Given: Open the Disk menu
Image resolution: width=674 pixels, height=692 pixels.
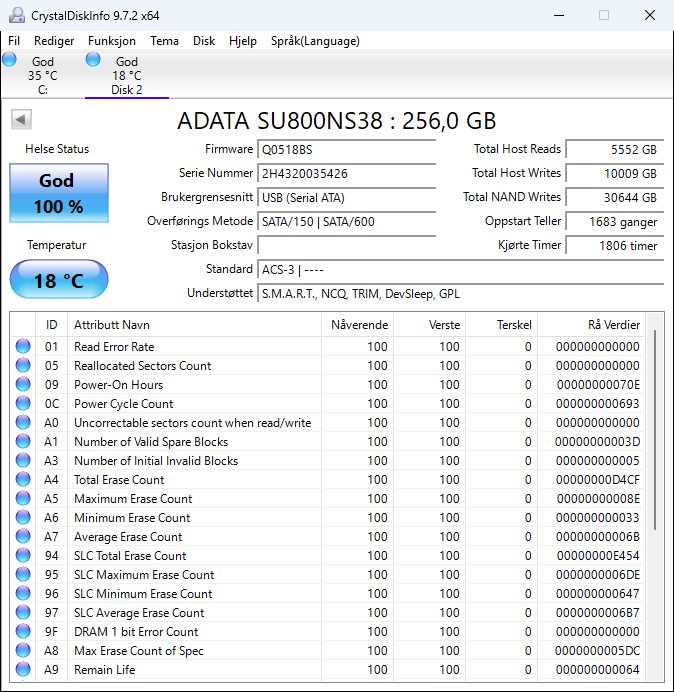Looking at the screenshot, I should coord(204,41).
